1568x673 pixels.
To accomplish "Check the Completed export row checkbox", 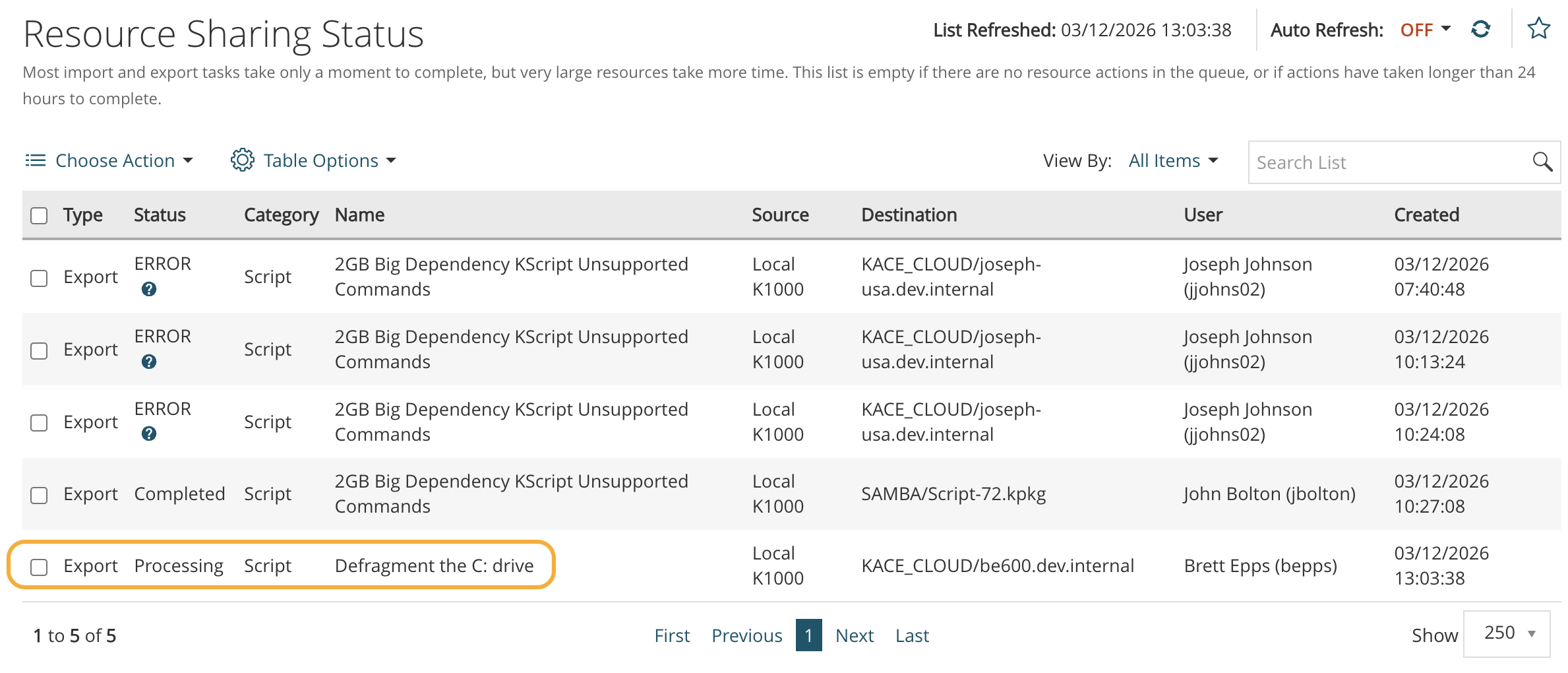I will pos(39,495).
